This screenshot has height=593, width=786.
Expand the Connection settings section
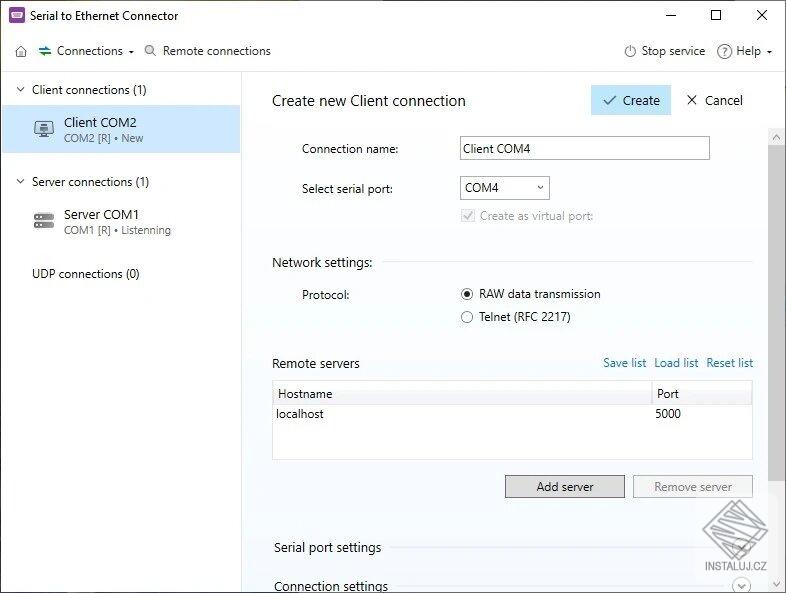(x=741, y=586)
